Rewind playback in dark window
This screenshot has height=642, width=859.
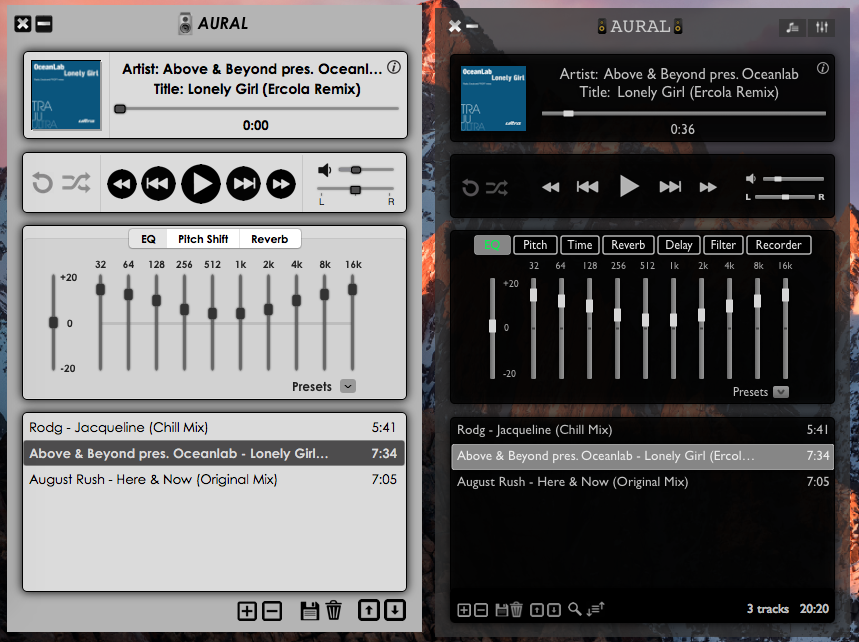551,187
